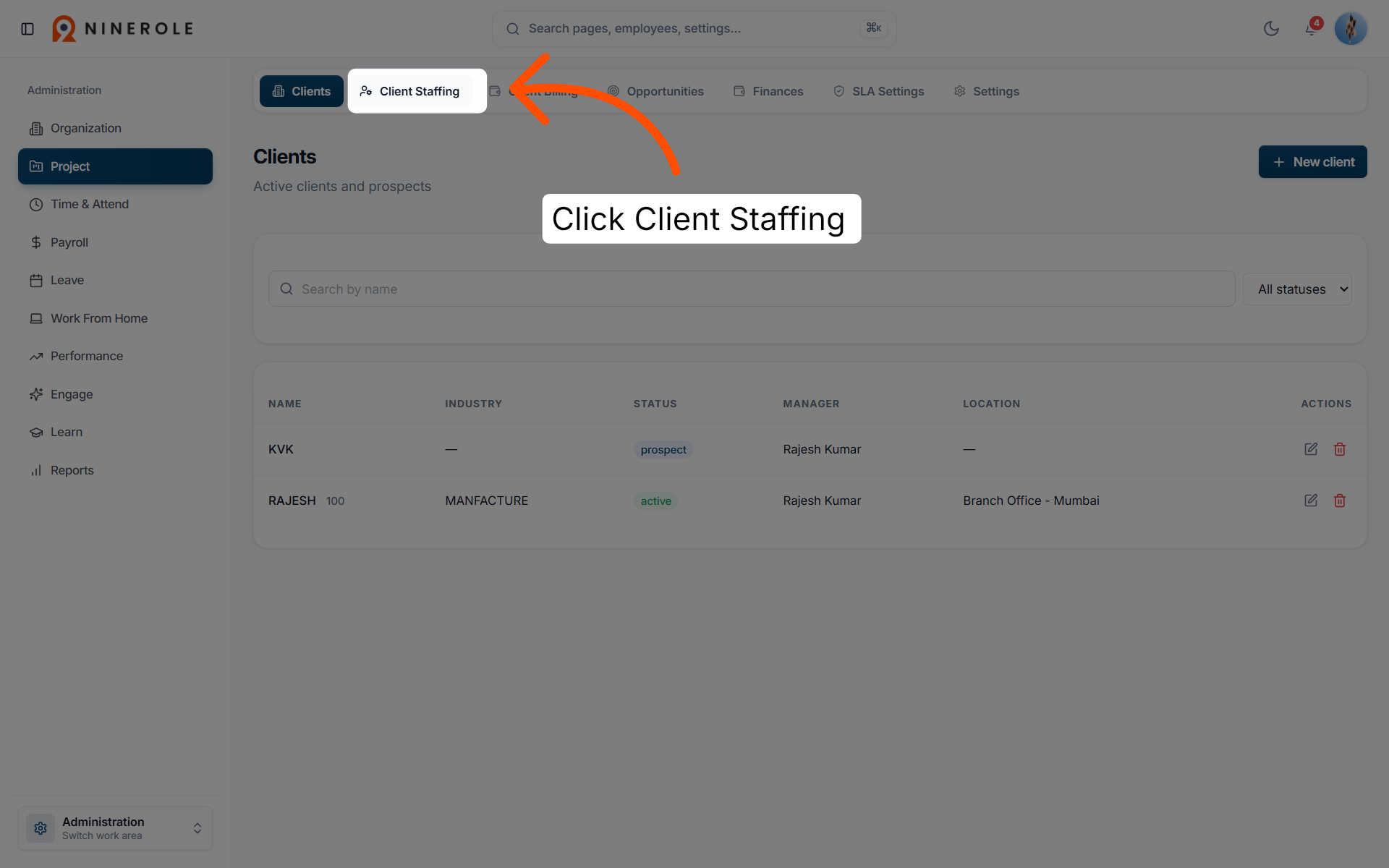Click the New client button
This screenshot has width=1389, height=868.
(1312, 162)
